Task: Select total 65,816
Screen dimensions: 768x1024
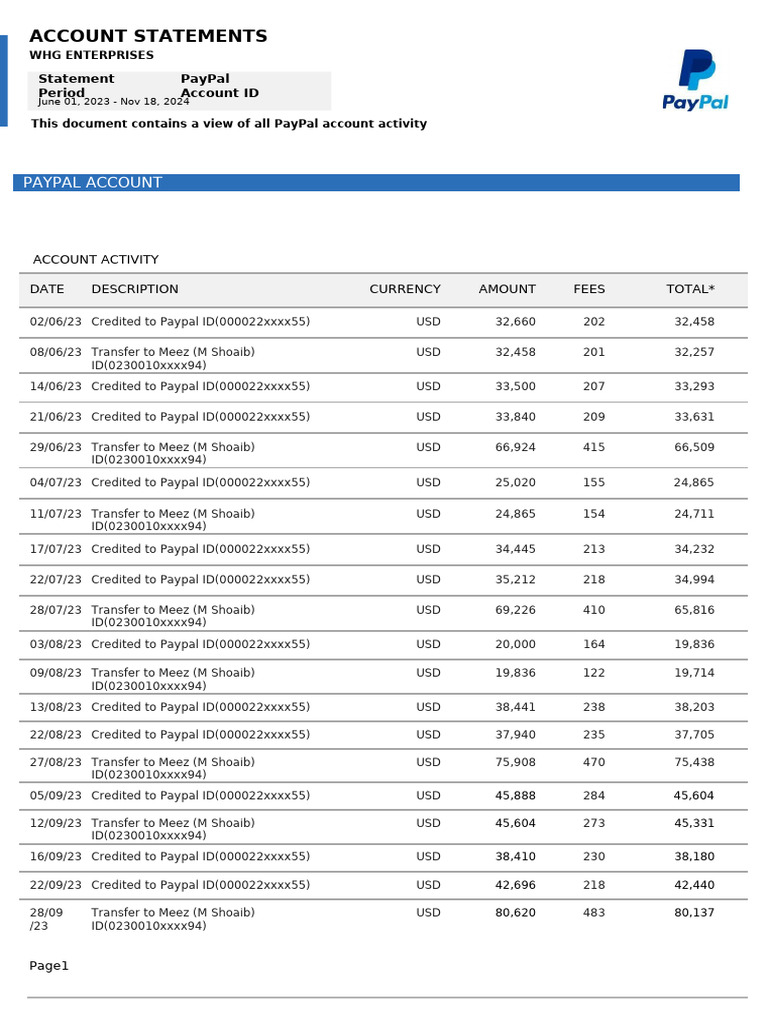Action: tap(694, 609)
